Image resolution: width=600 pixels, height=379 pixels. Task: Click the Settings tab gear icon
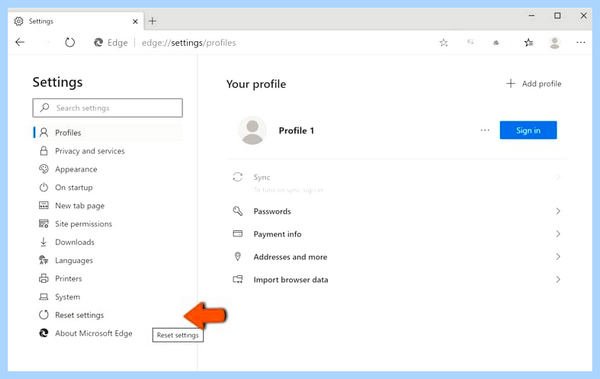[18, 21]
